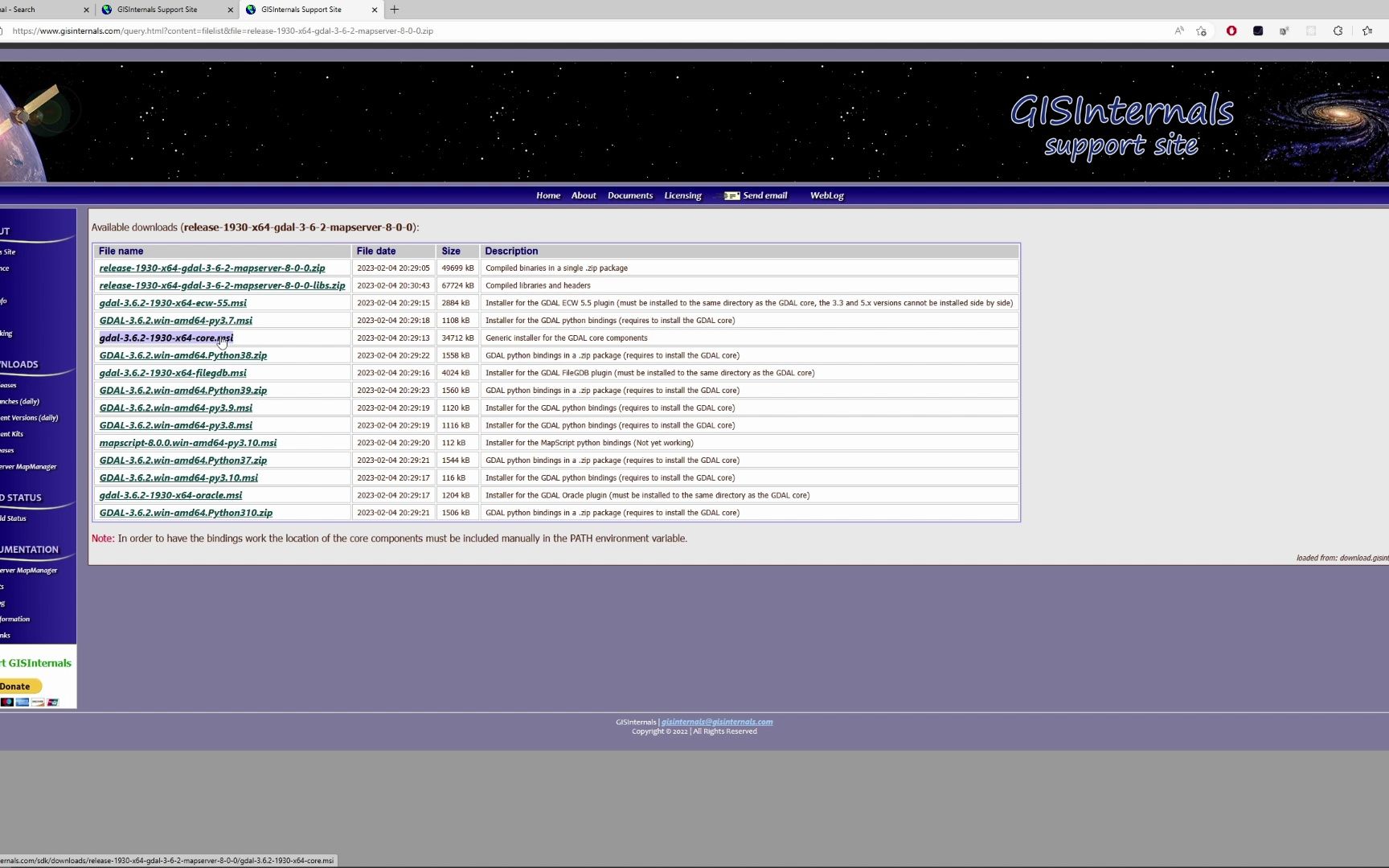Open sidebar link ending 'ent Kits'
The height and width of the screenshot is (868, 1389).
point(11,434)
